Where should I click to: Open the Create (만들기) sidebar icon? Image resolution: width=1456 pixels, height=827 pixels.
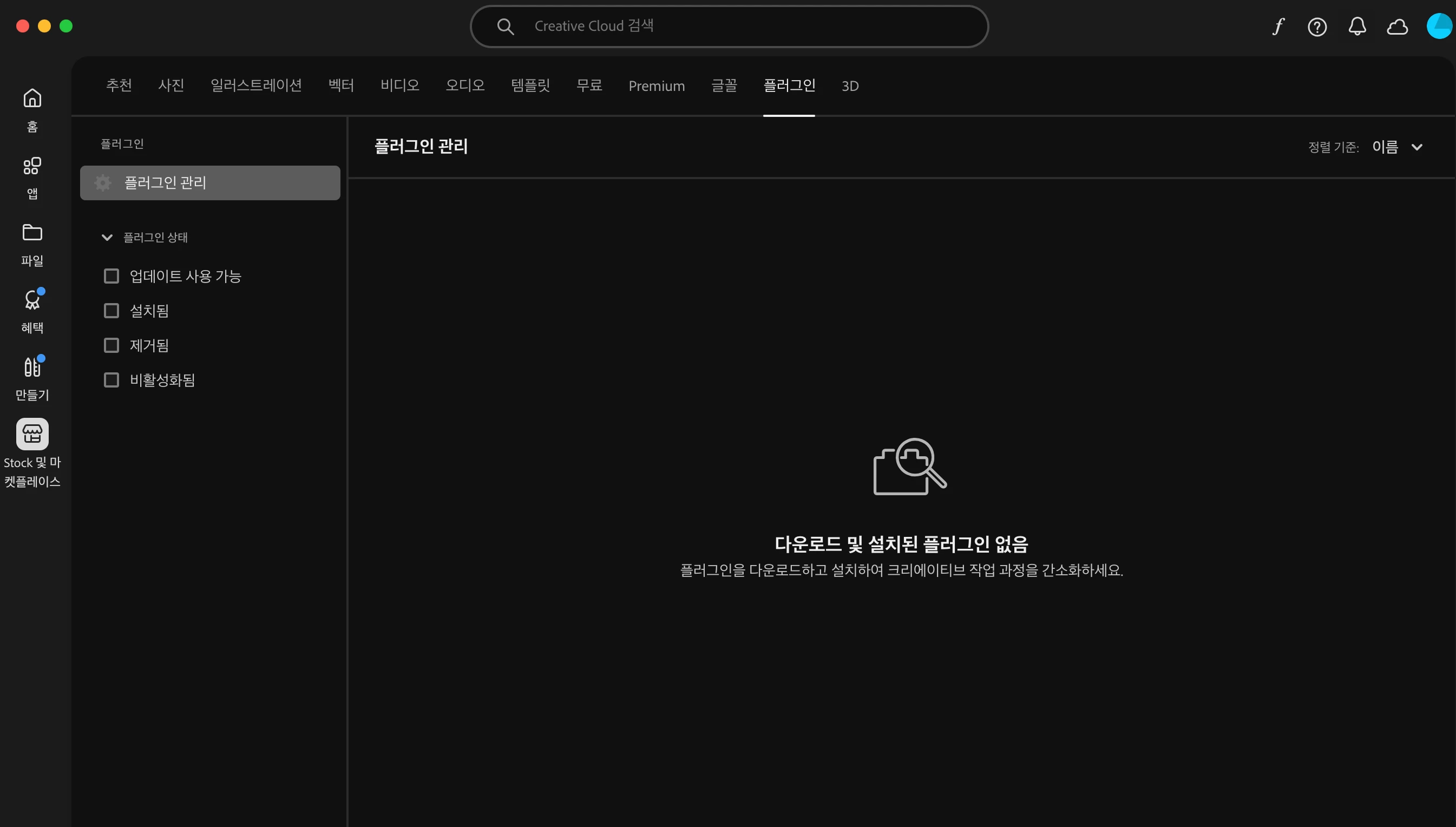[32, 367]
